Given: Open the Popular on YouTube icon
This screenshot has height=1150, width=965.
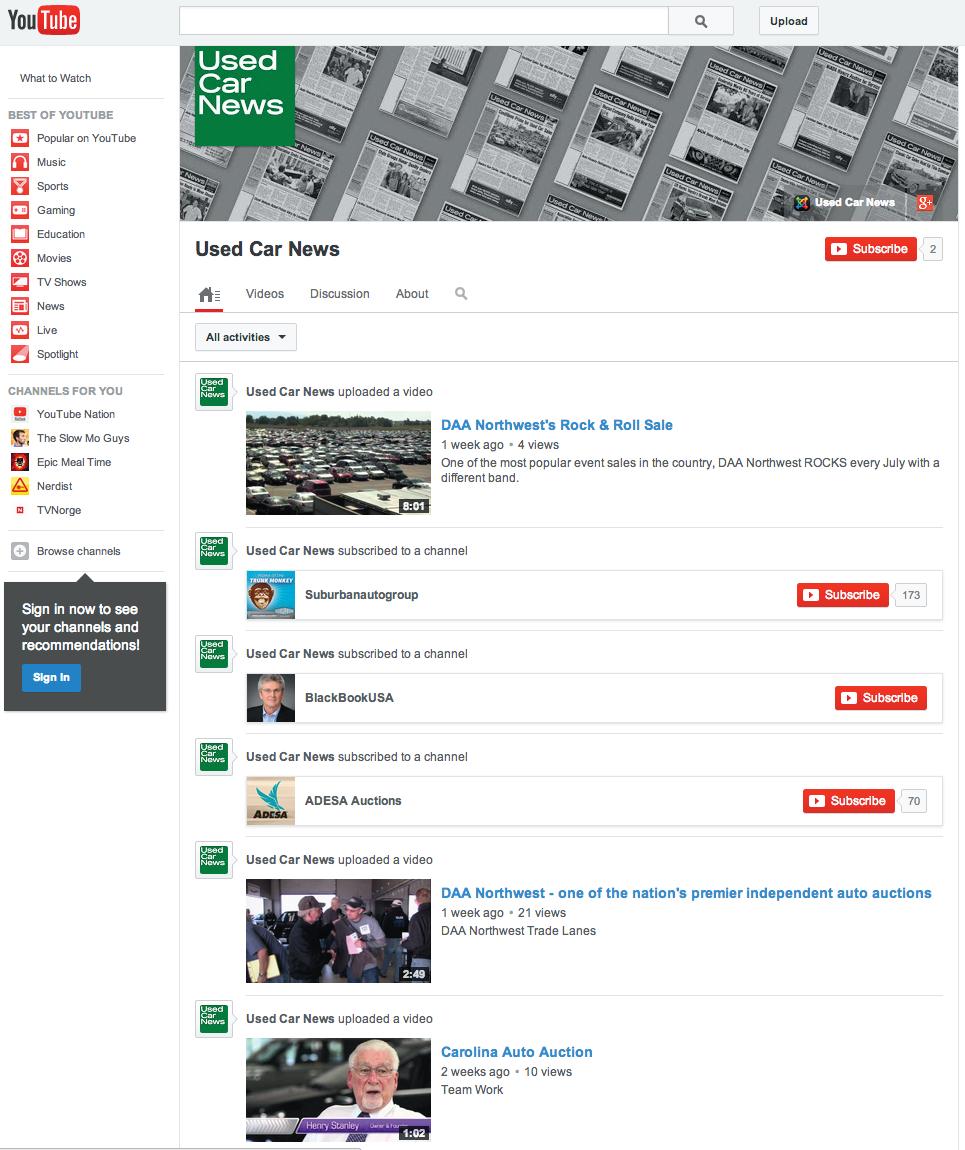Looking at the screenshot, I should (x=20, y=138).
